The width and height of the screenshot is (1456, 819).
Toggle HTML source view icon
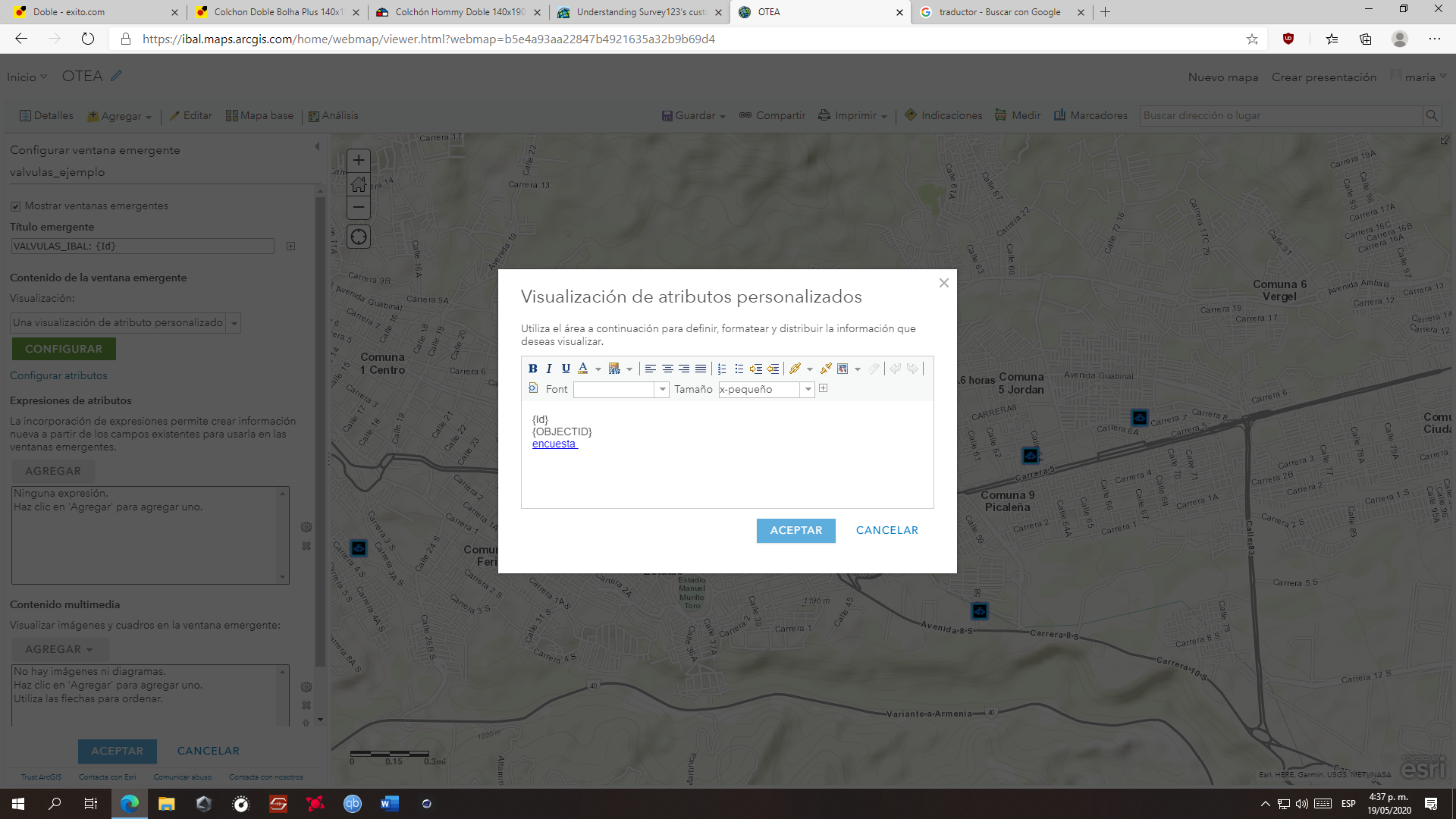coord(533,388)
